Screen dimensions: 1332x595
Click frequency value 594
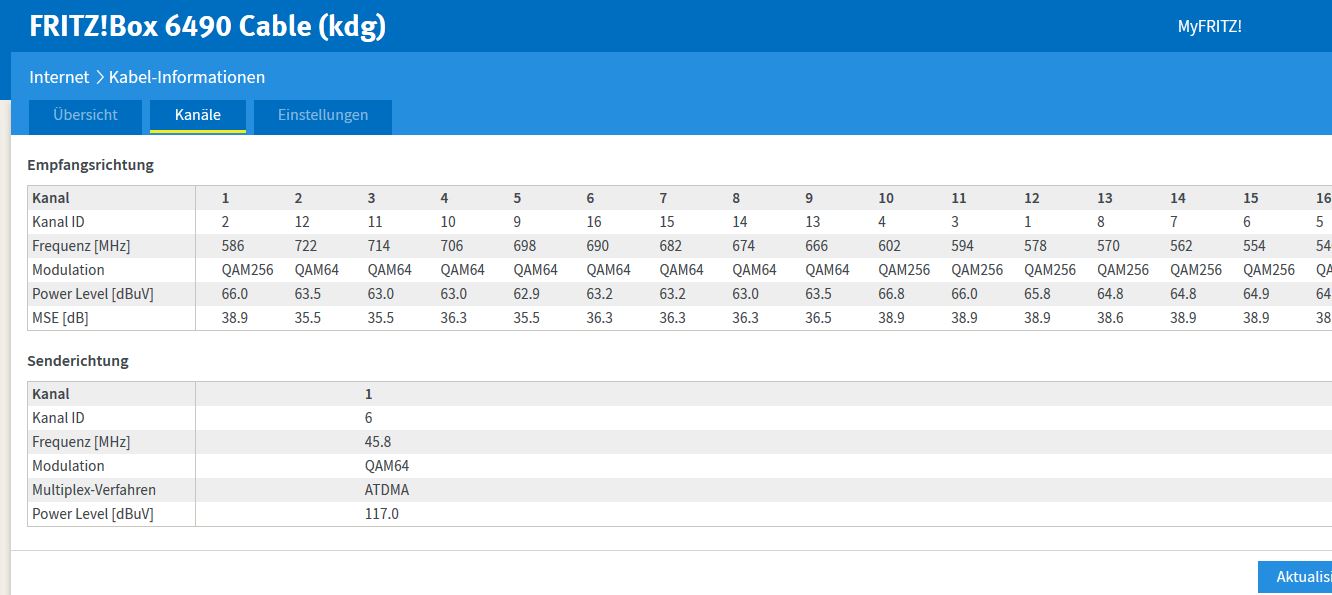[963, 246]
